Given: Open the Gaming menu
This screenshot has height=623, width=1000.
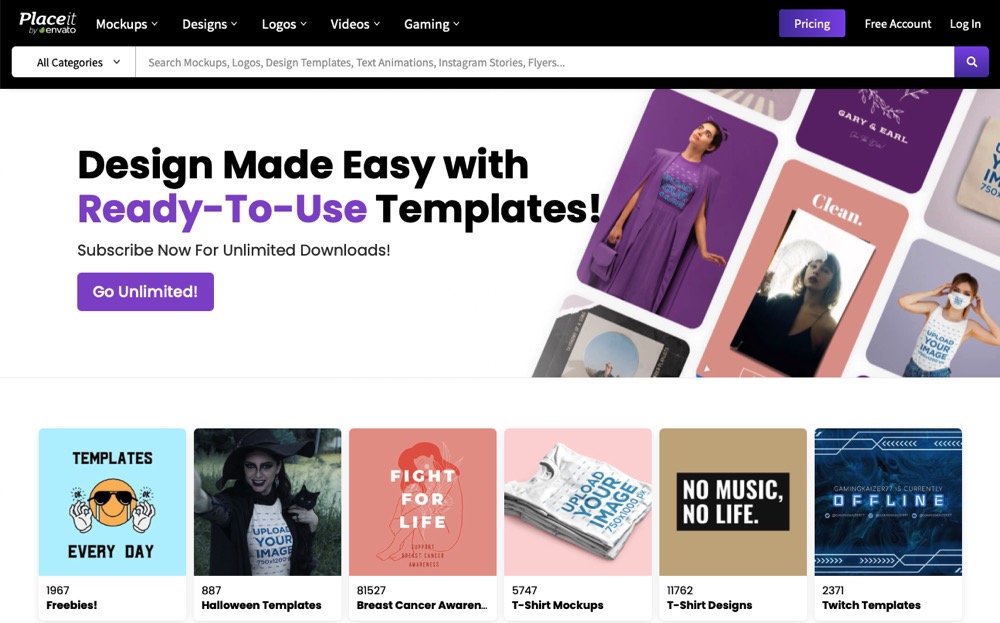Looking at the screenshot, I should click(x=431, y=24).
